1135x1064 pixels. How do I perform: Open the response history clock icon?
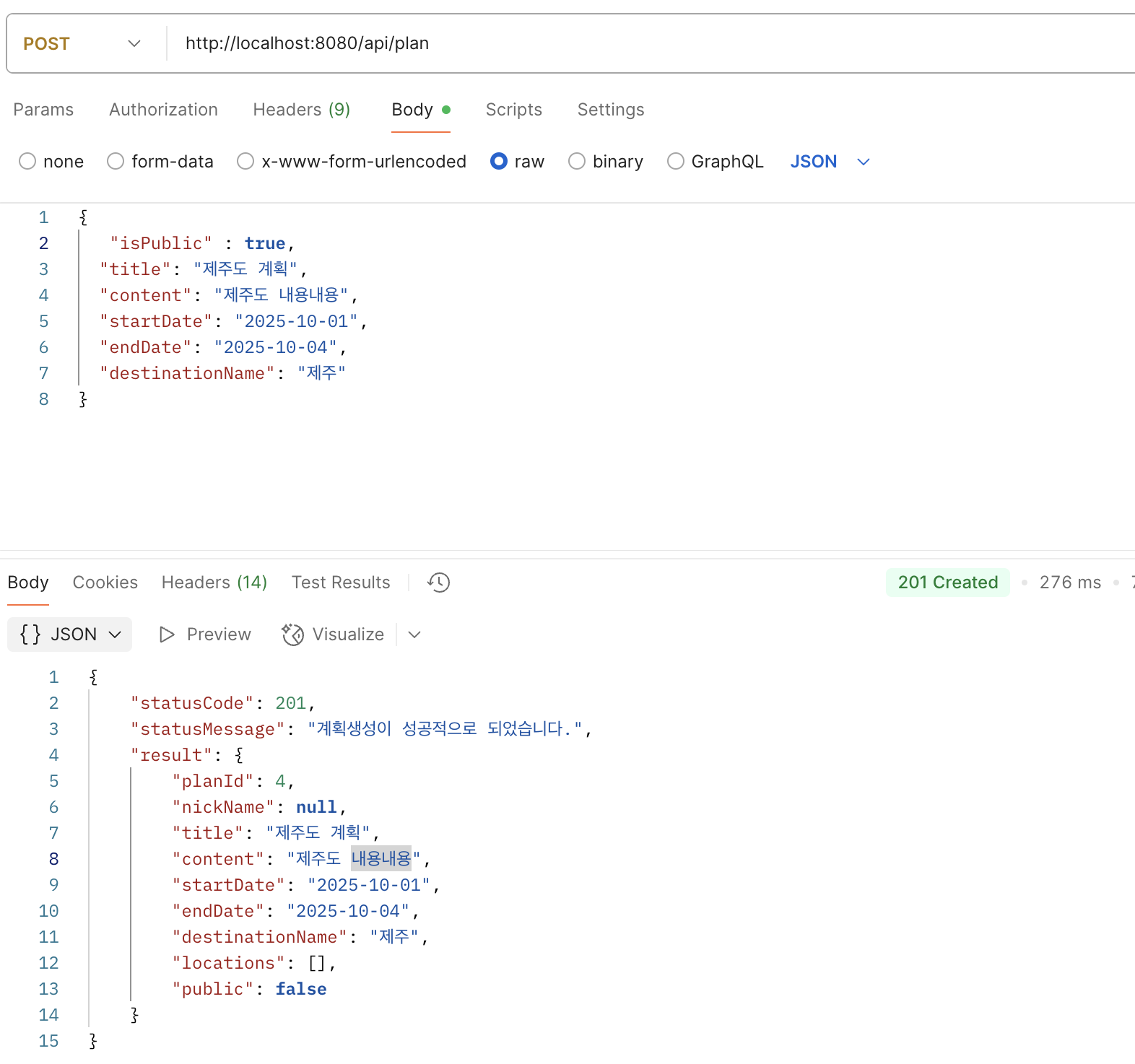coord(438,583)
